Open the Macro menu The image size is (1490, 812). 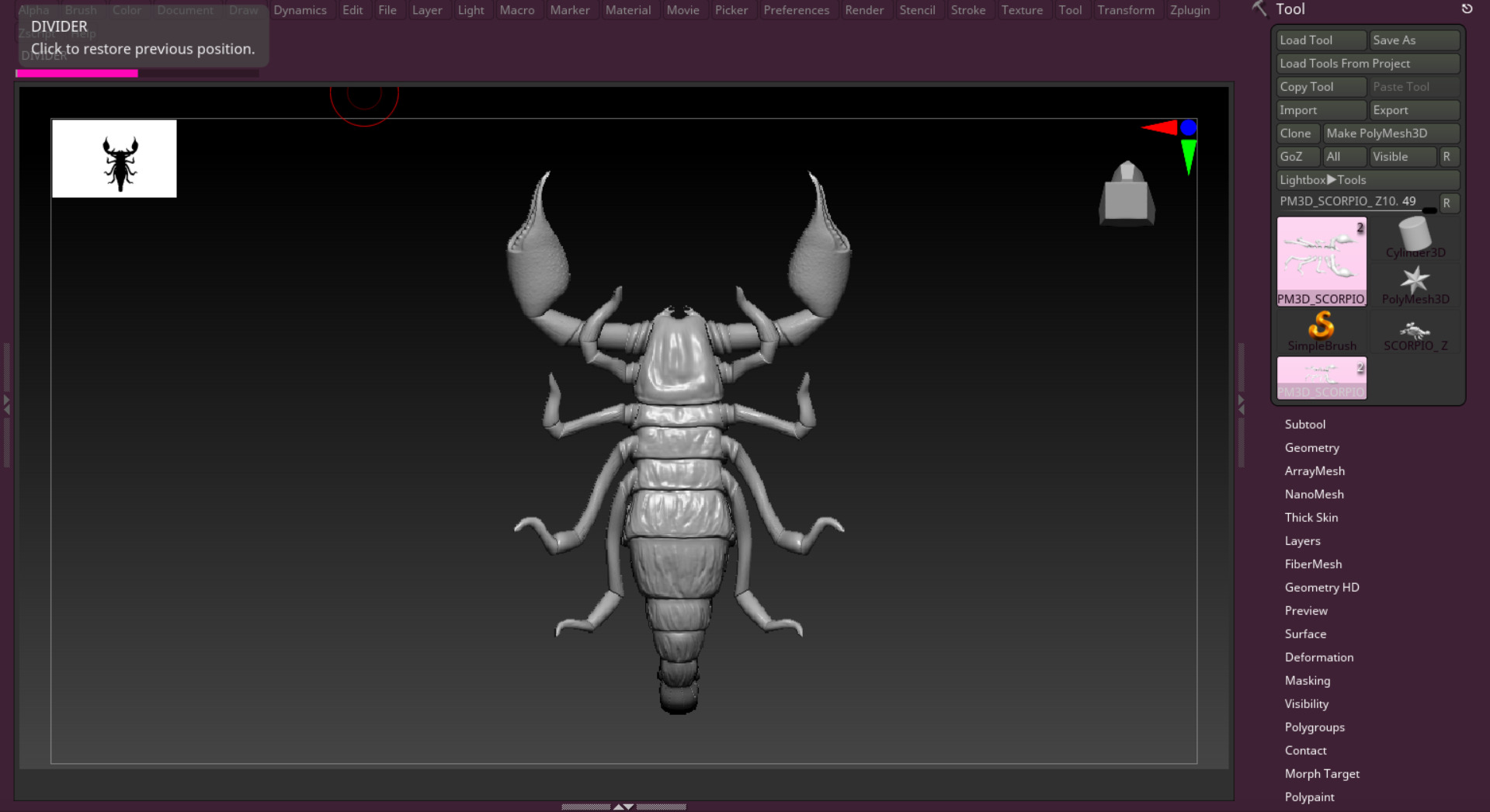click(x=517, y=10)
